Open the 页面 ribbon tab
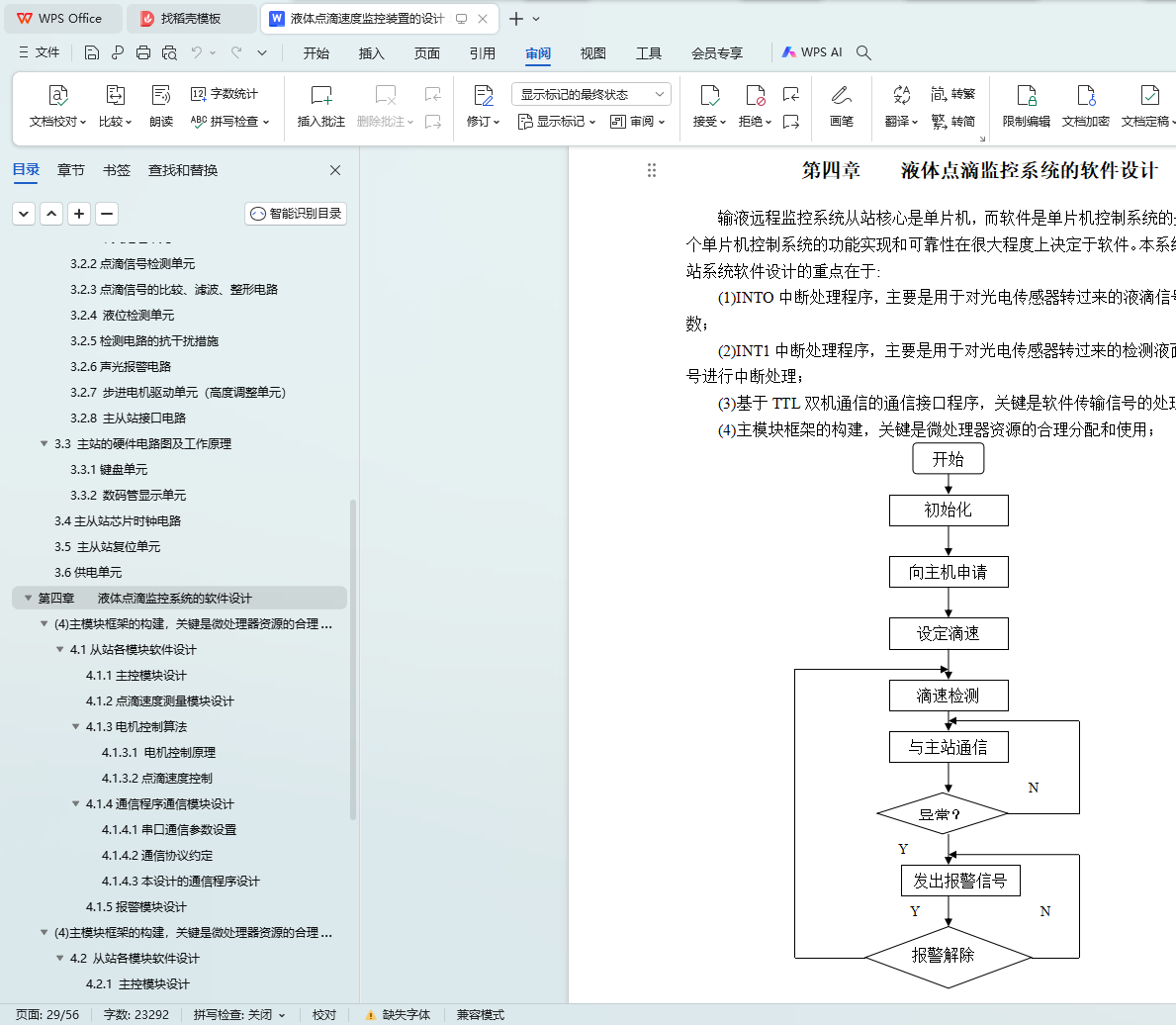This screenshot has height=1025, width=1176. (426, 52)
